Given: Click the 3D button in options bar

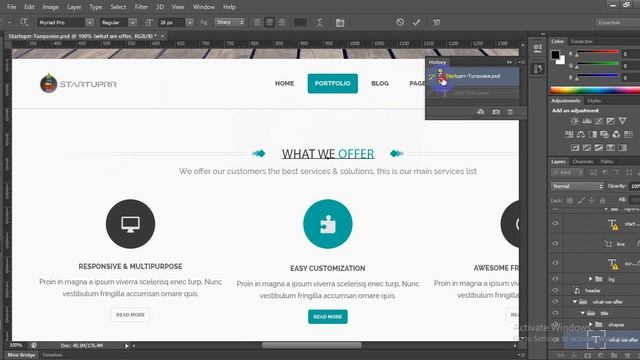Looking at the screenshot, I should 436,22.
